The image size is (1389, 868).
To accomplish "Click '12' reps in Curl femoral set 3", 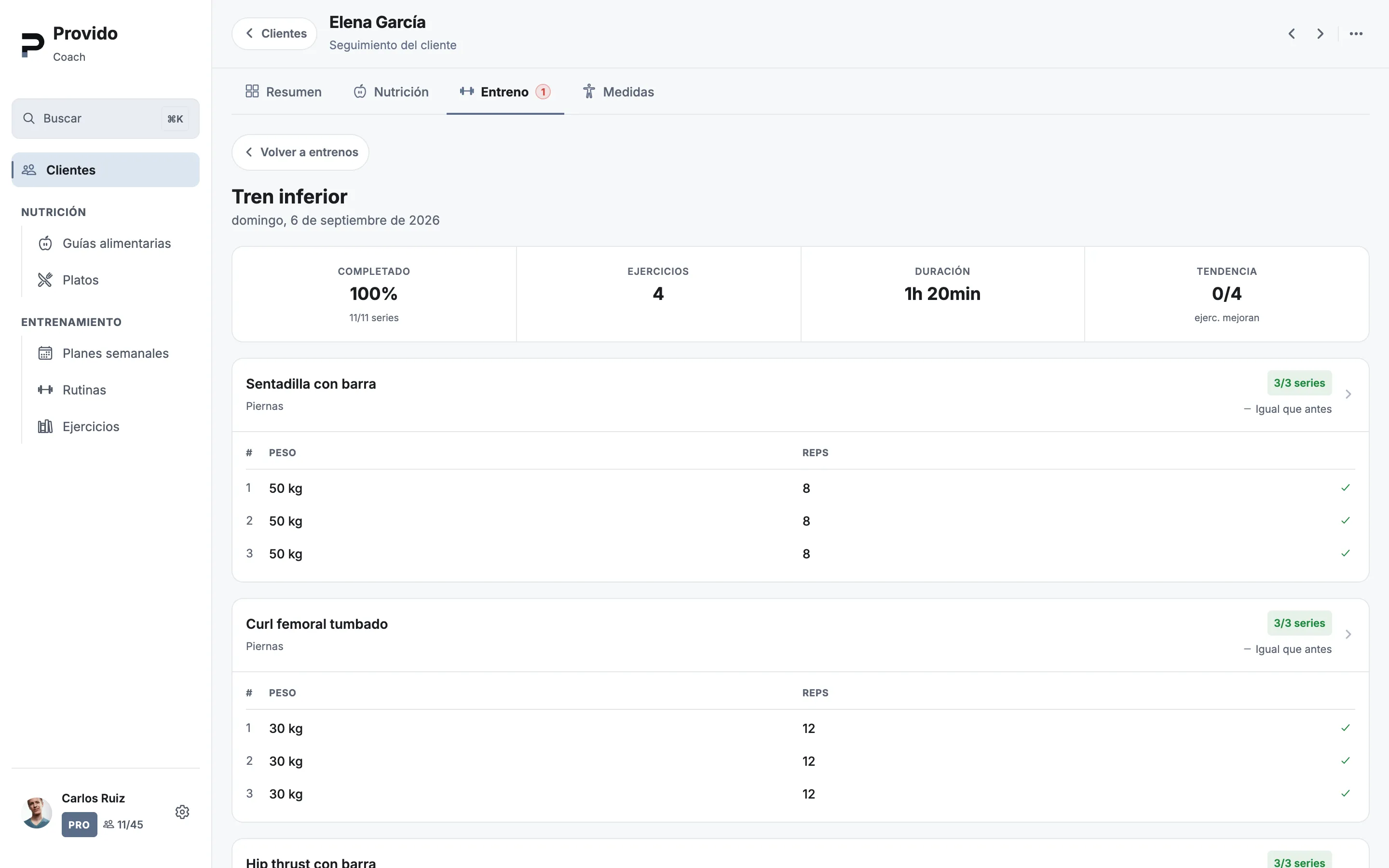I will (809, 794).
